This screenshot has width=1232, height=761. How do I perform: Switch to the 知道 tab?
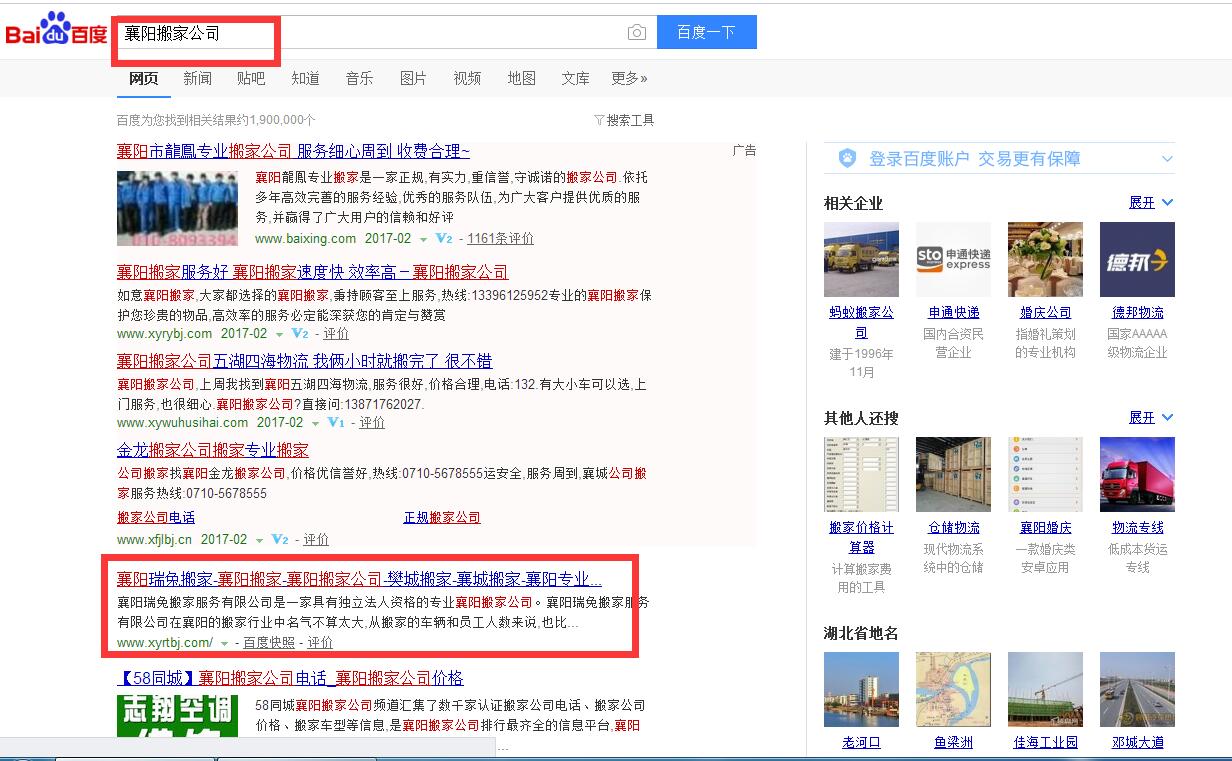point(305,78)
